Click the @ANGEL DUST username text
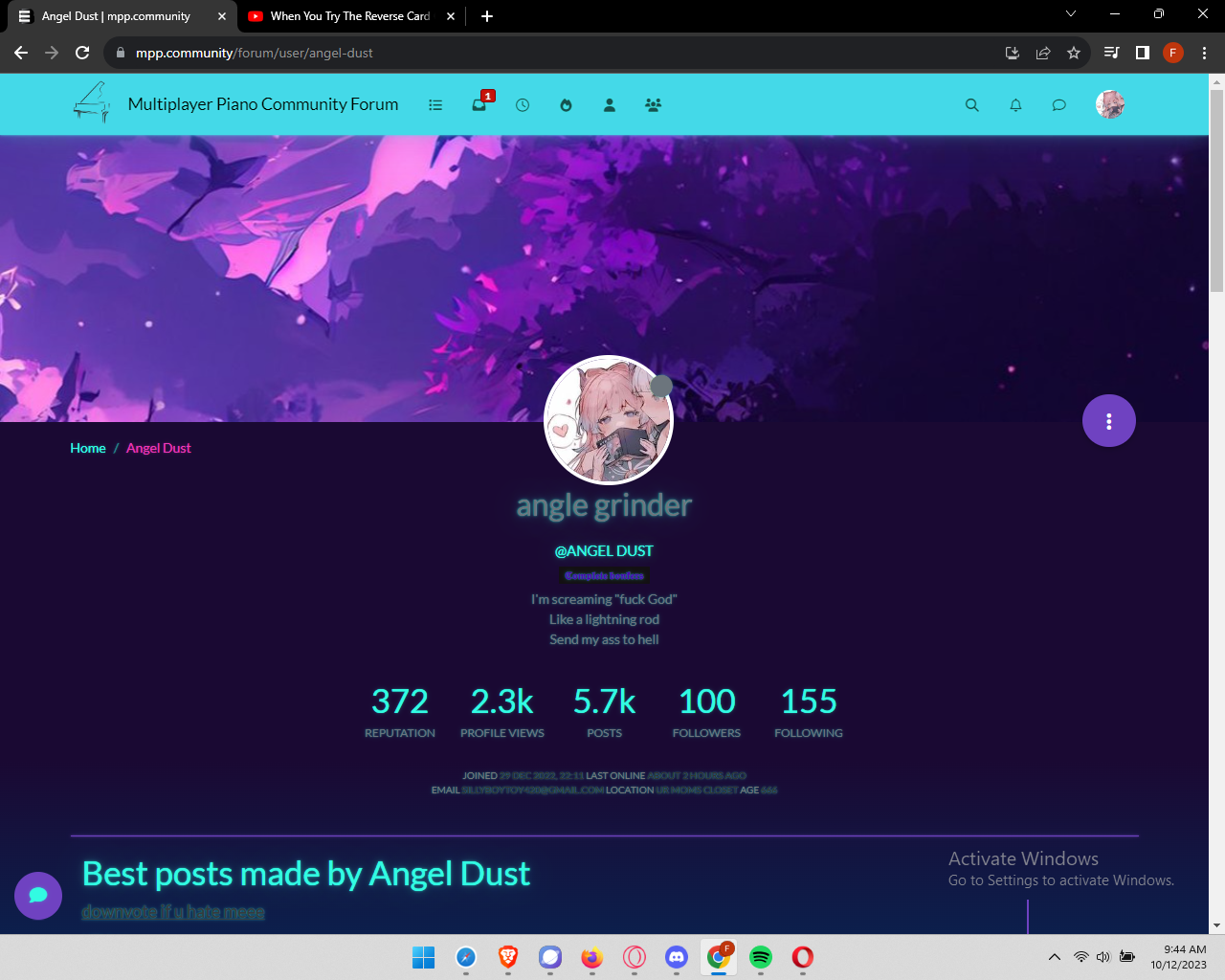1225x980 pixels. pyautogui.click(x=604, y=551)
